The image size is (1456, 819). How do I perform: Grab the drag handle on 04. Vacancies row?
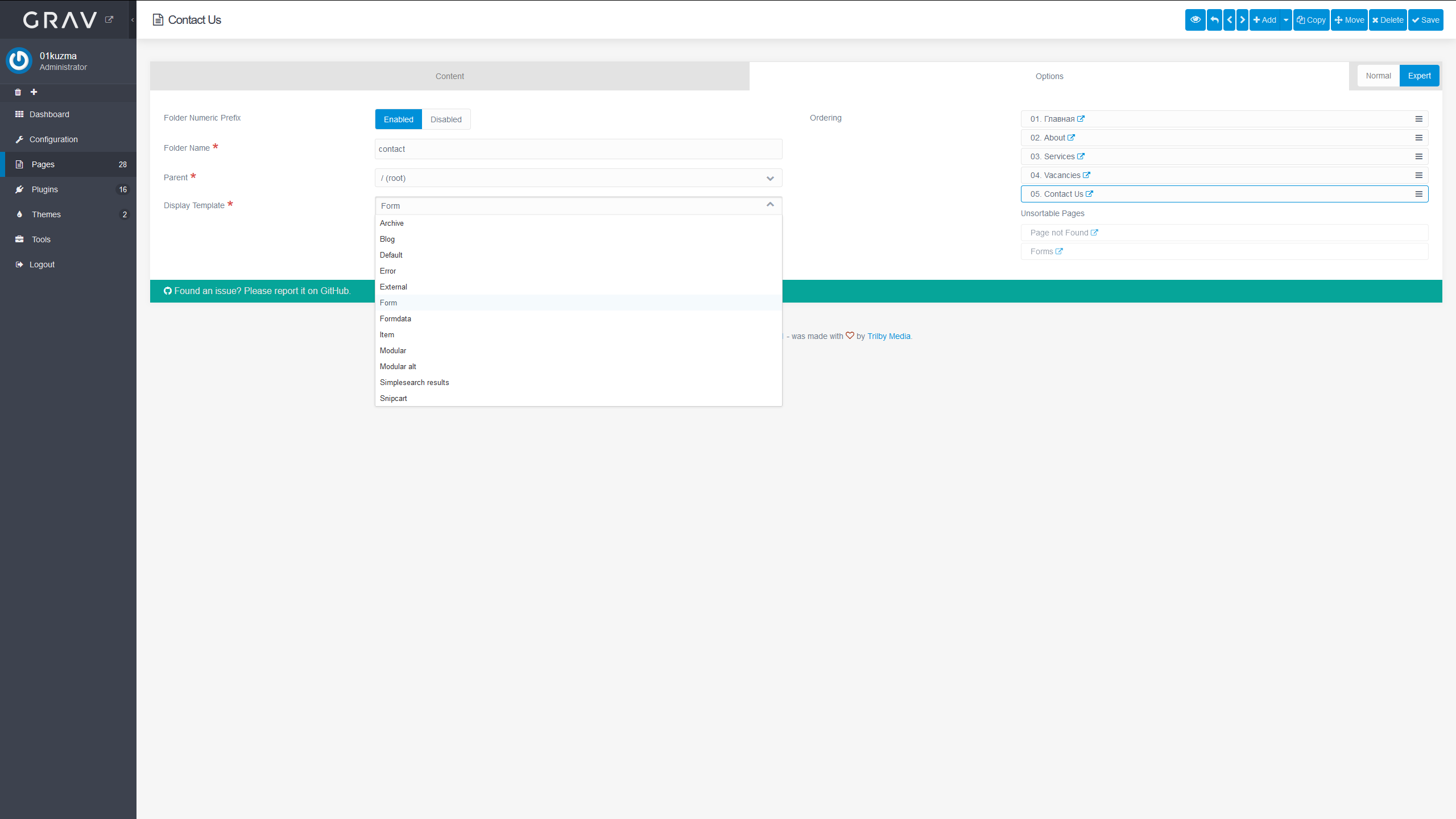[1418, 175]
